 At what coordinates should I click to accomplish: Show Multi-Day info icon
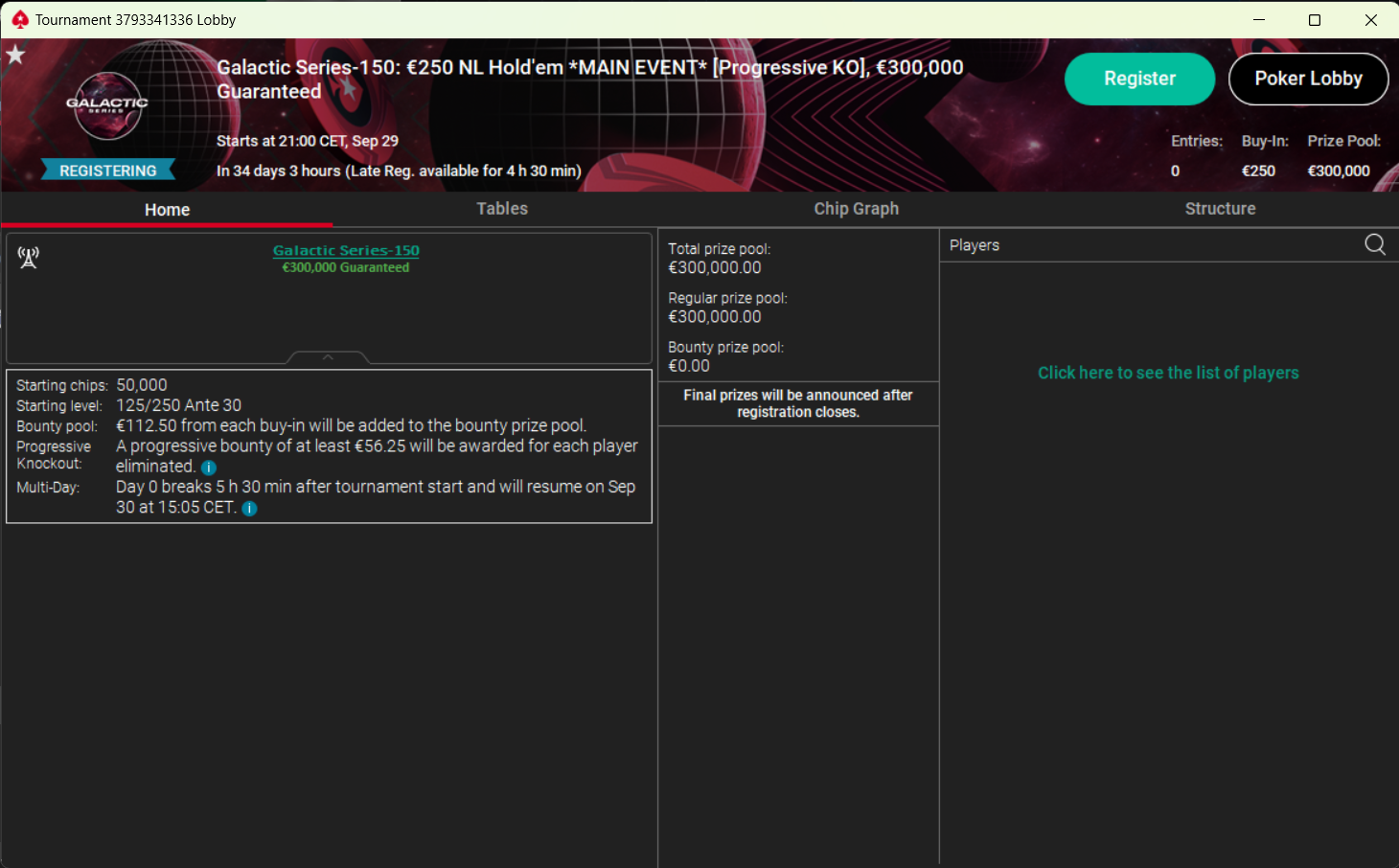click(x=249, y=509)
